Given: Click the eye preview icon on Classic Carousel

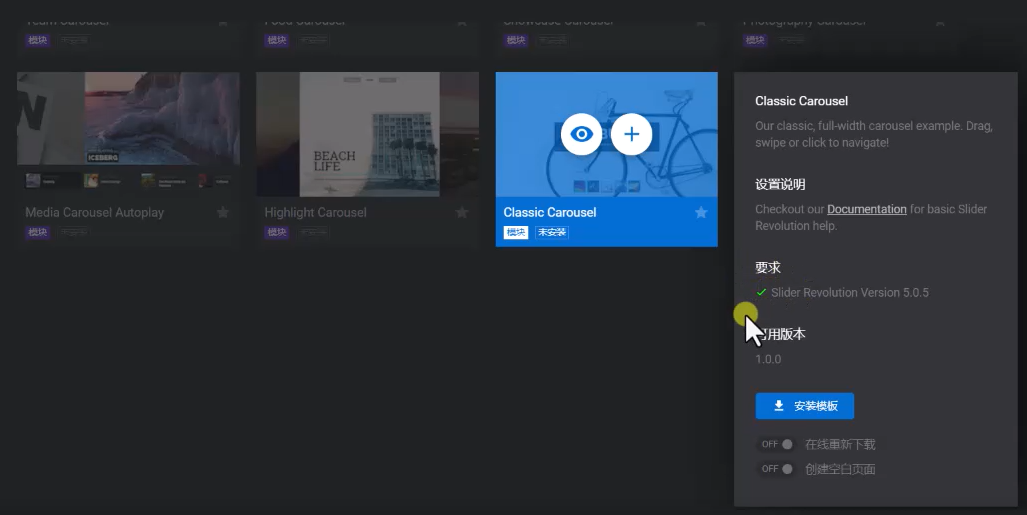Looking at the screenshot, I should tap(581, 134).
